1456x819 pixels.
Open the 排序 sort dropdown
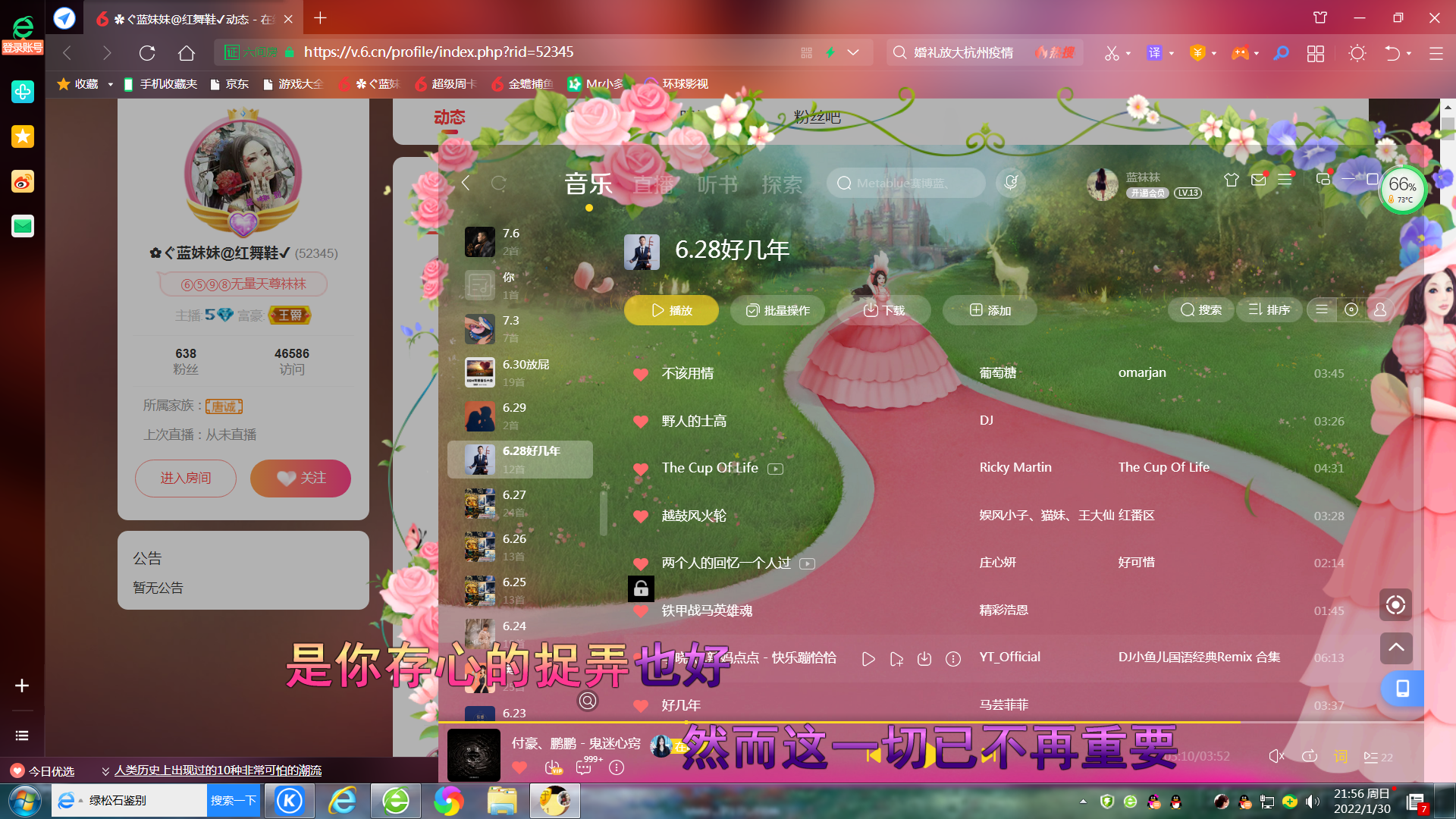point(1269,309)
